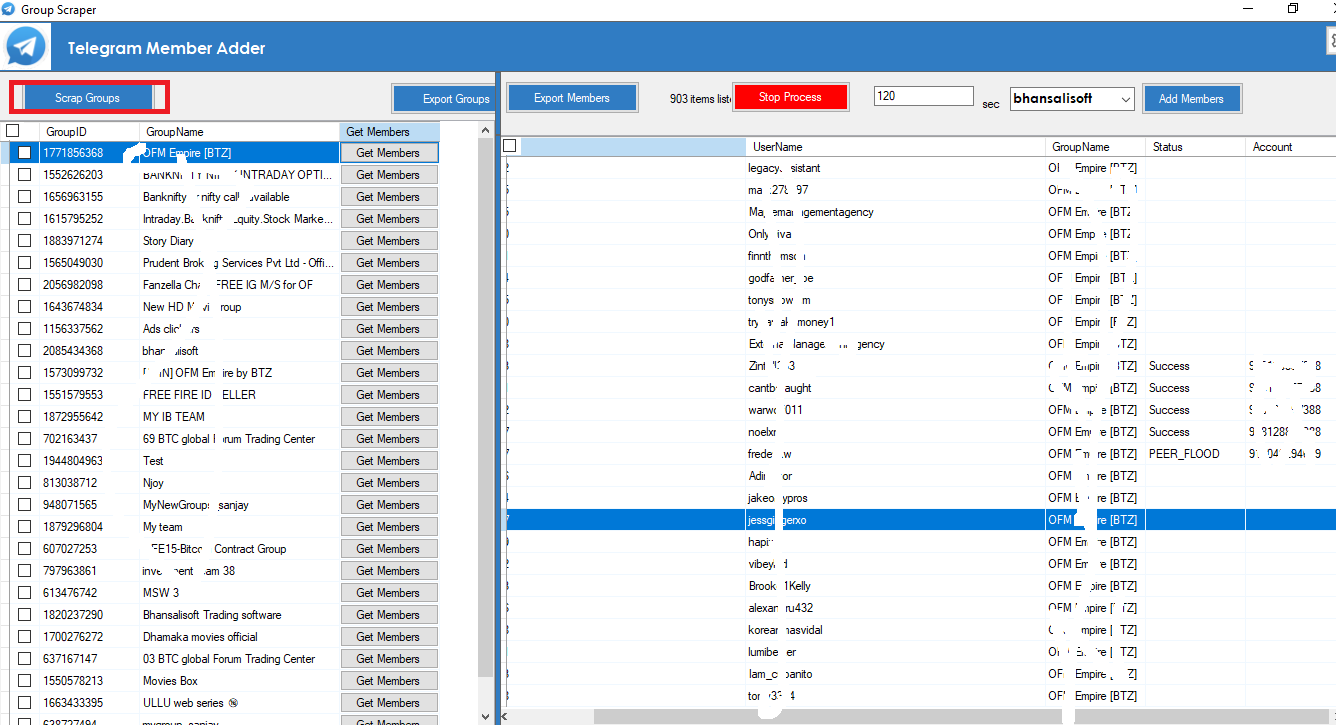1336x725 pixels.
Task: Click the seconds delay field showing 120
Action: pos(923,96)
